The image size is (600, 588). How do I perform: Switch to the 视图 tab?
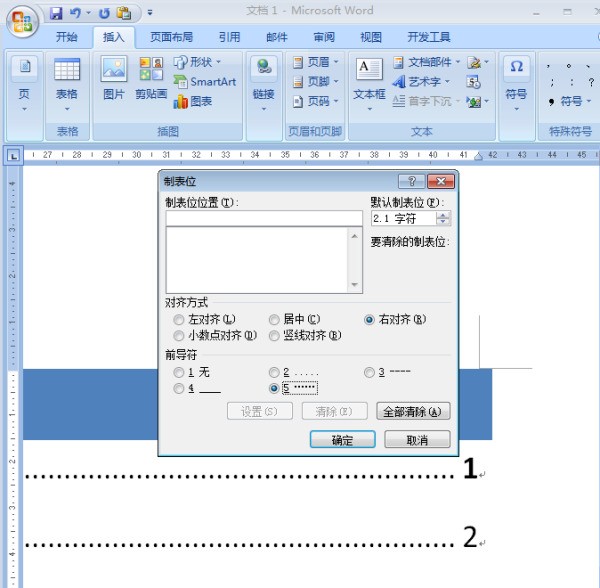click(371, 37)
